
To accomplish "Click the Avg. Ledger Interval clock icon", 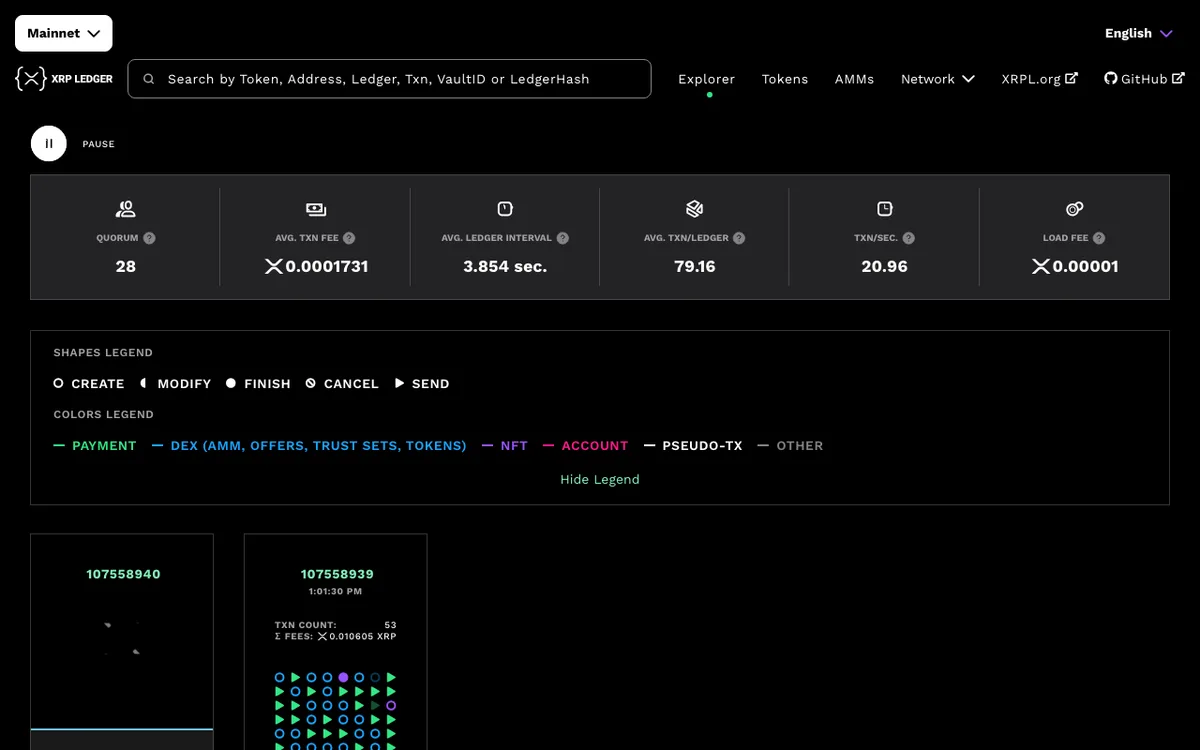I will point(505,209).
